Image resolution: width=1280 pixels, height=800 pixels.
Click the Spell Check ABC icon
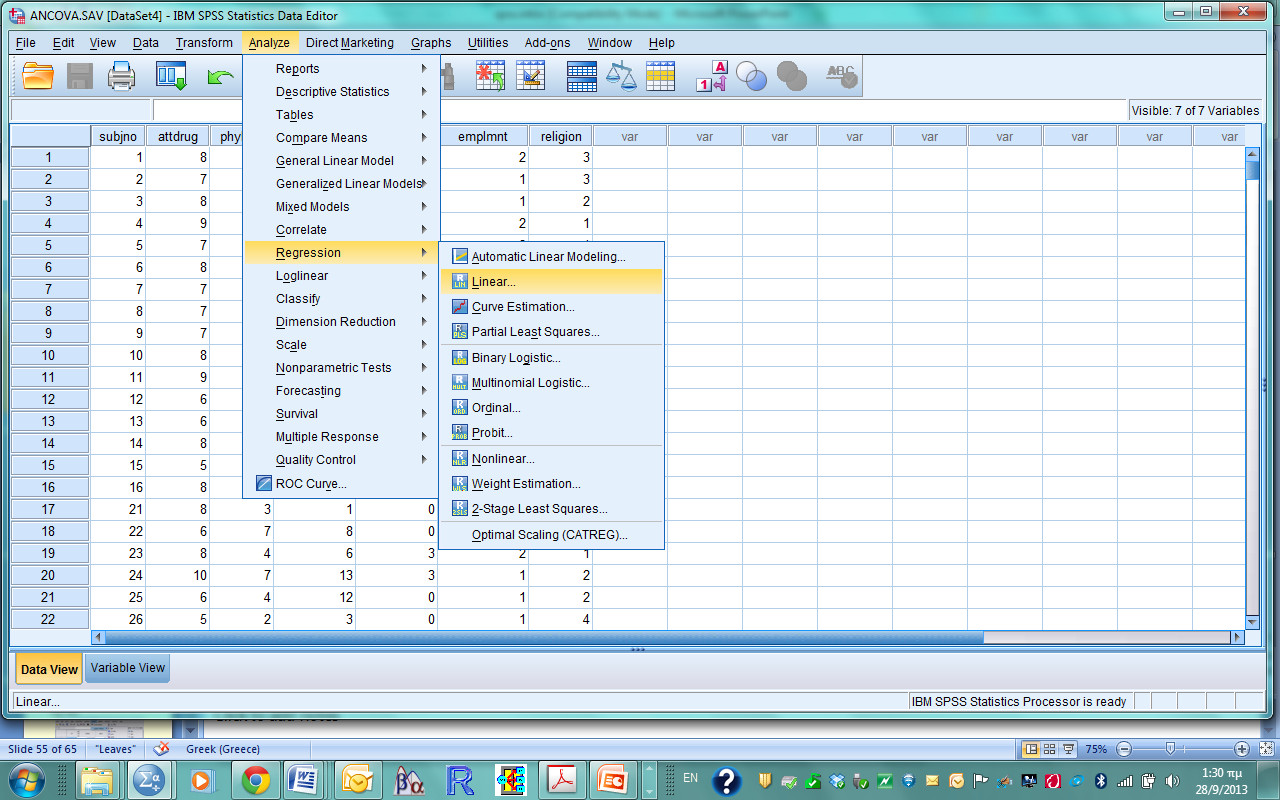[x=841, y=76]
